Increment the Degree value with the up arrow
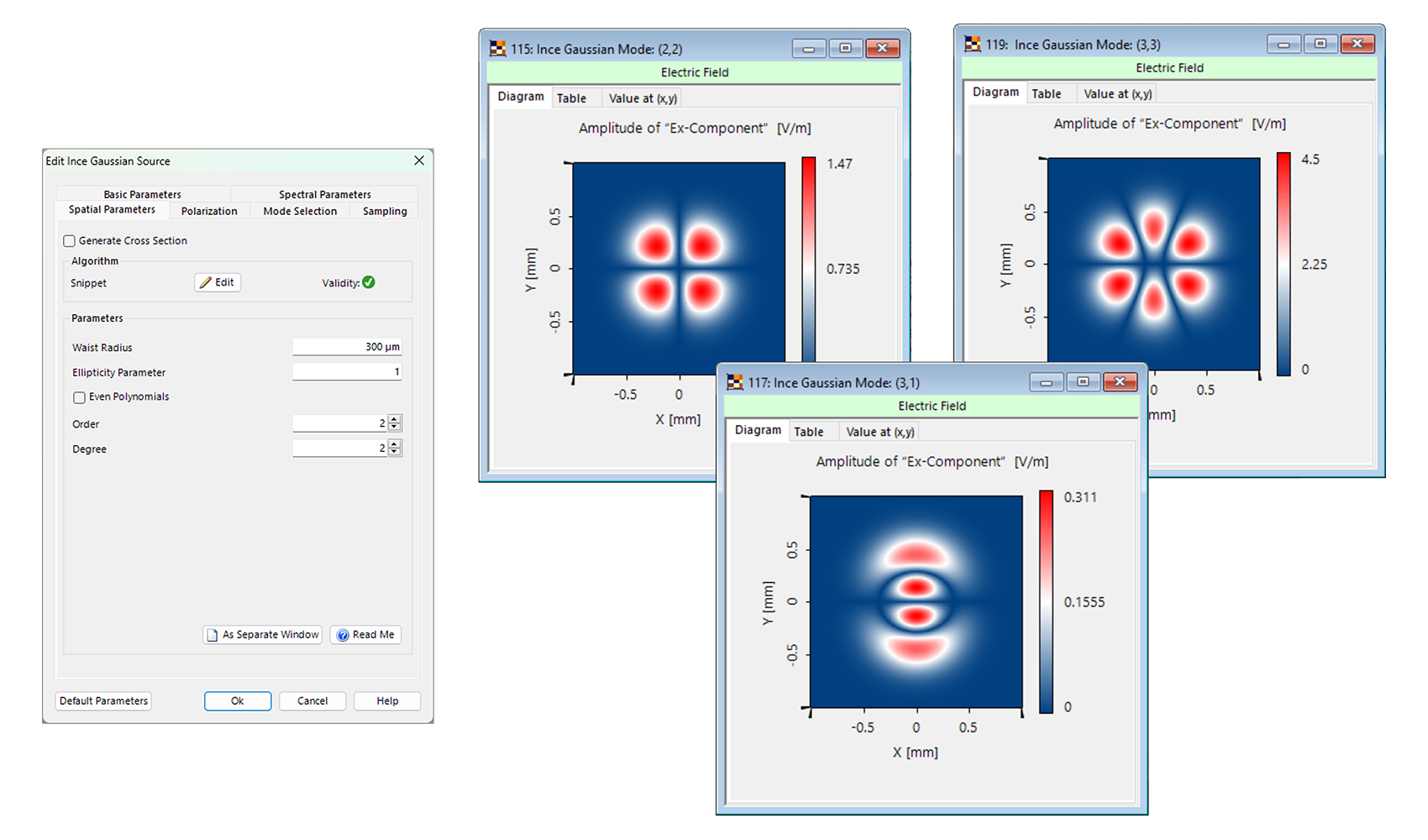Screen dimensions: 1428x840 click(394, 444)
